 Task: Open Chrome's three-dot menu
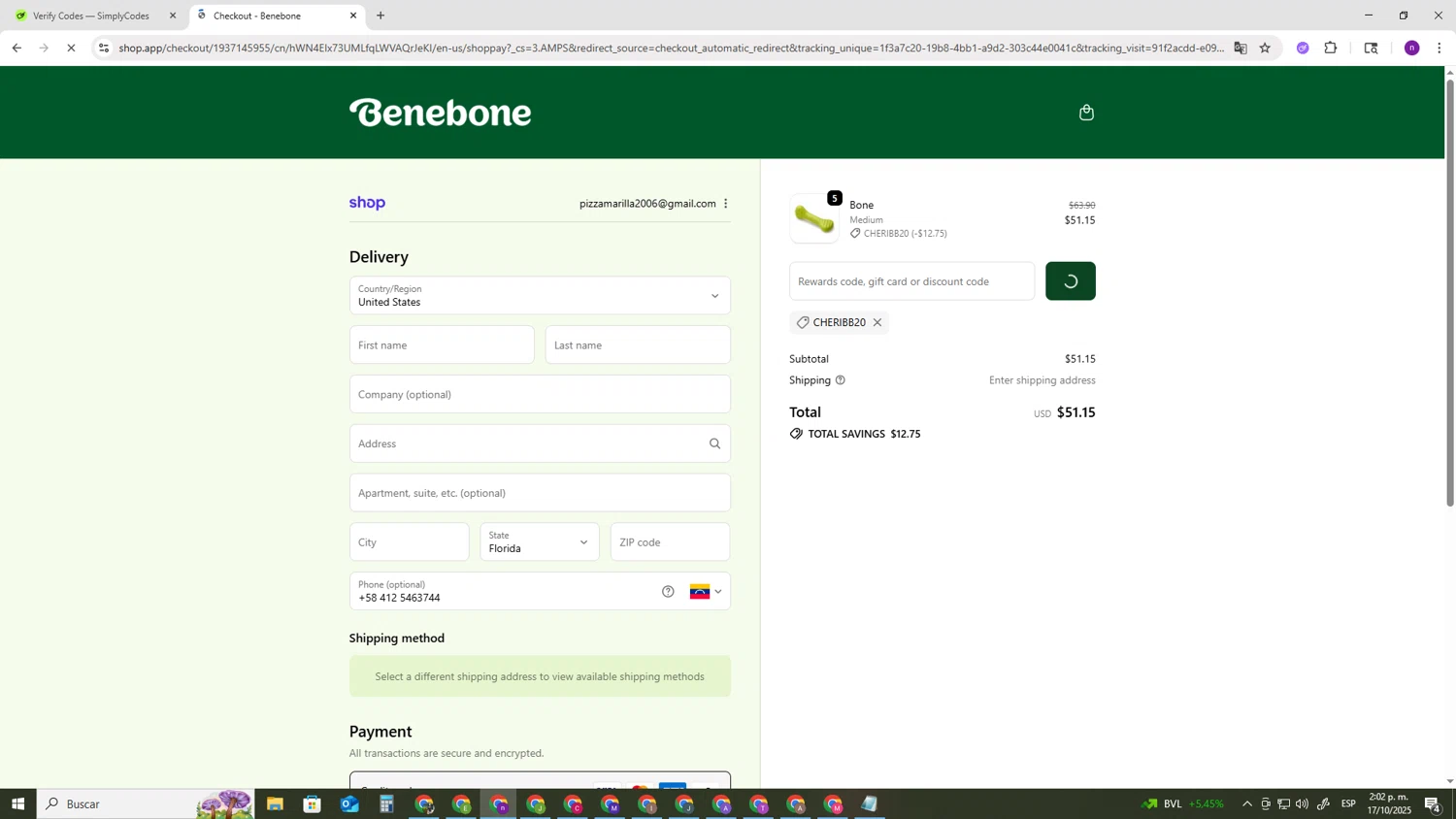(1439, 48)
